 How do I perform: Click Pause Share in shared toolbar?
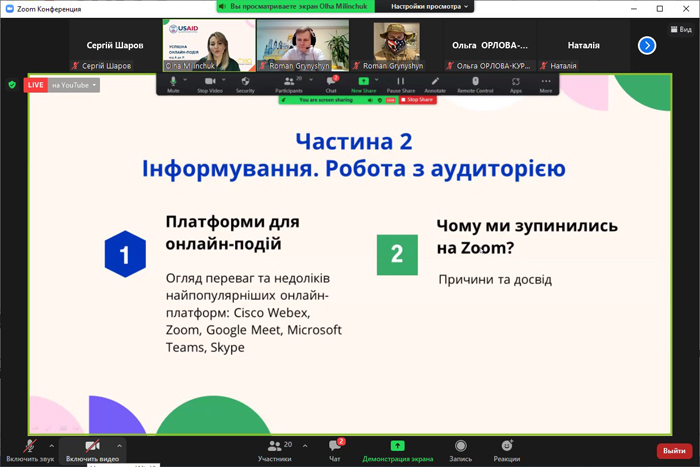[400, 84]
